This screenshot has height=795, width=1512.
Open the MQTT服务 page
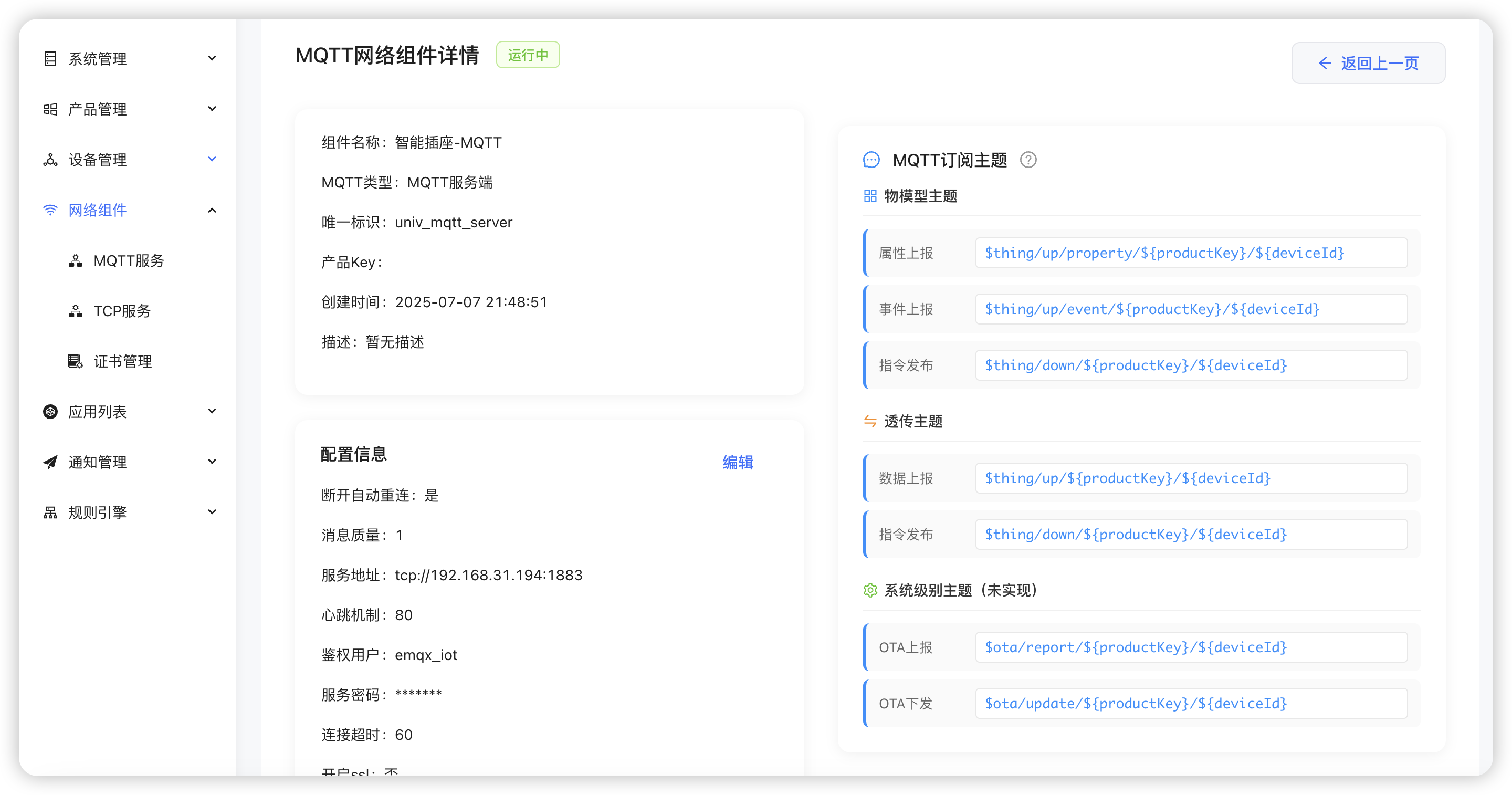(129, 260)
